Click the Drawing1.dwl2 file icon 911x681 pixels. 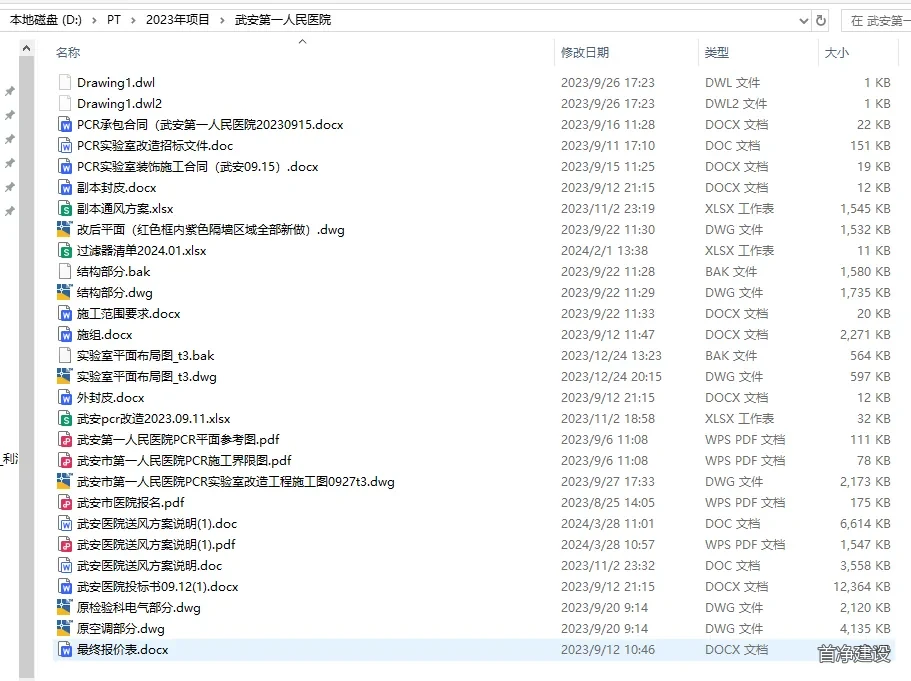(x=65, y=103)
